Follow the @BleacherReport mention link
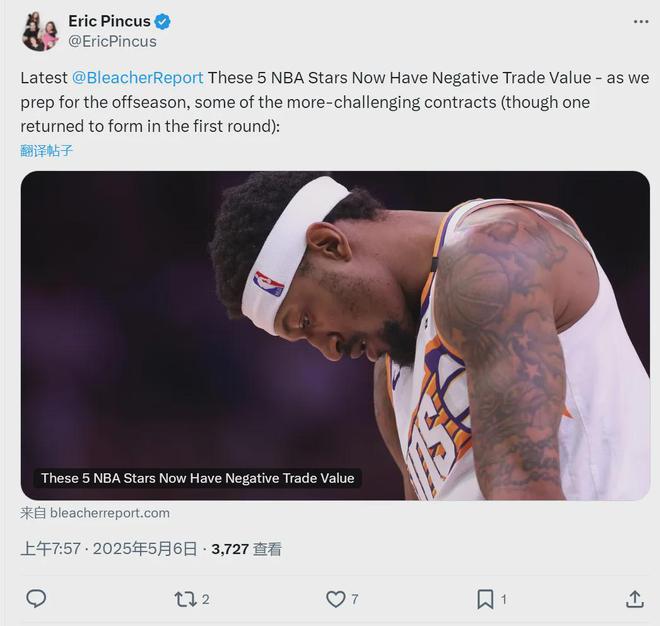Image resolution: width=660 pixels, height=626 pixels. [138, 78]
